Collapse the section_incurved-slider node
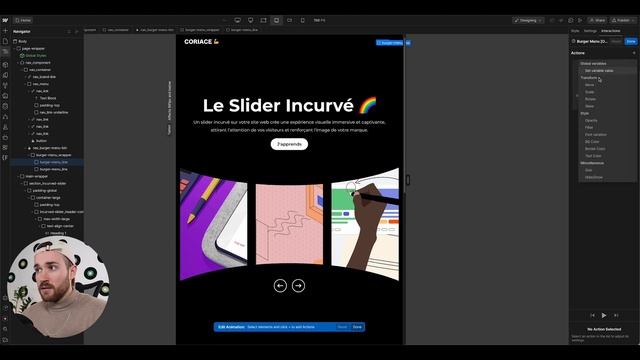Viewport: 640px width, 360px height. (22, 183)
